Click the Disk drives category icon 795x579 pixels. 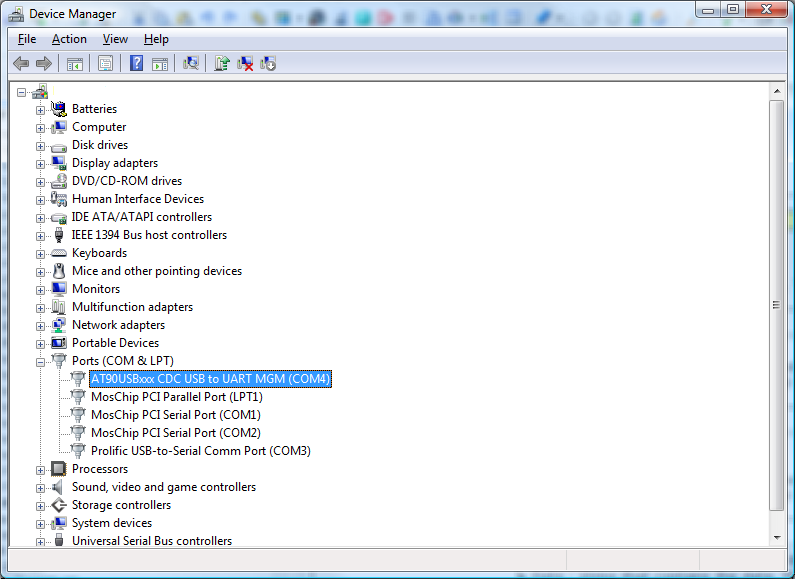[59, 147]
